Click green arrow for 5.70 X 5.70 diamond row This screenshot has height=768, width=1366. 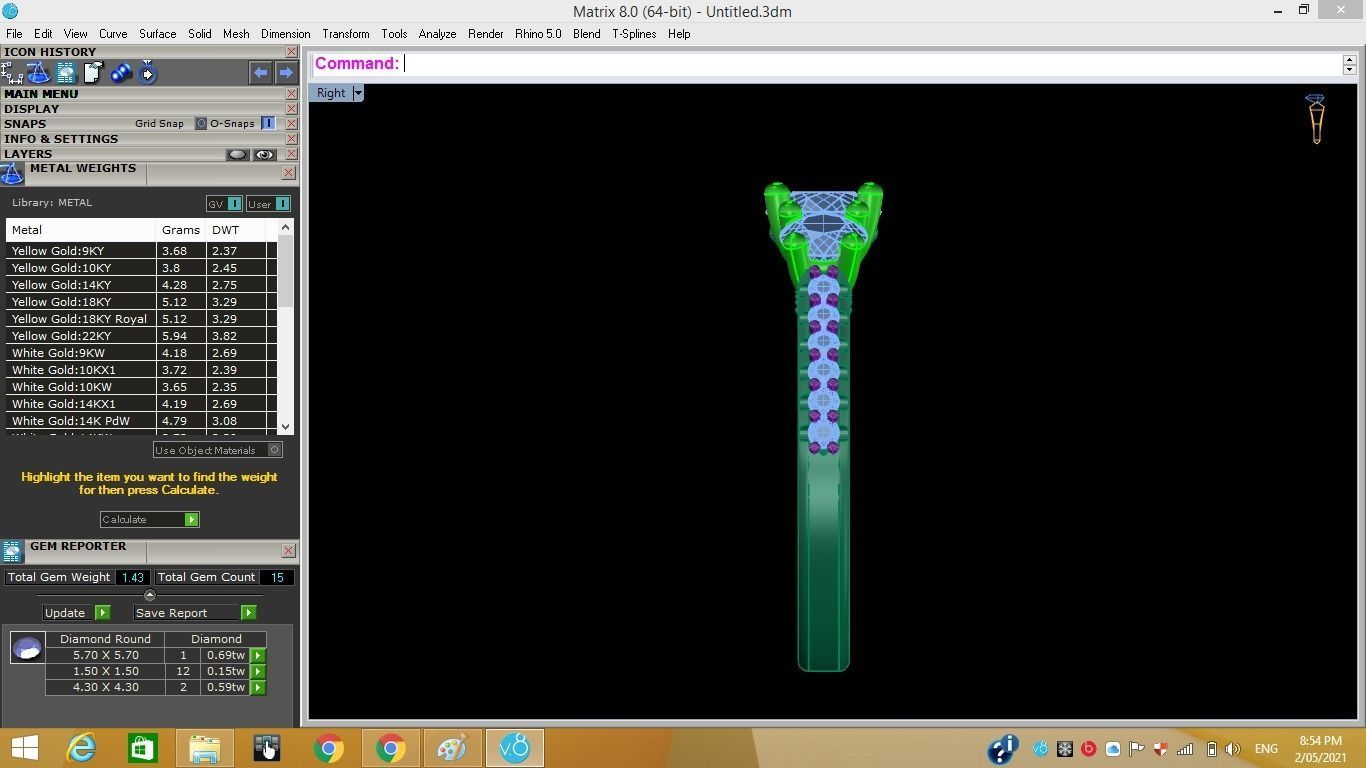[x=258, y=656]
